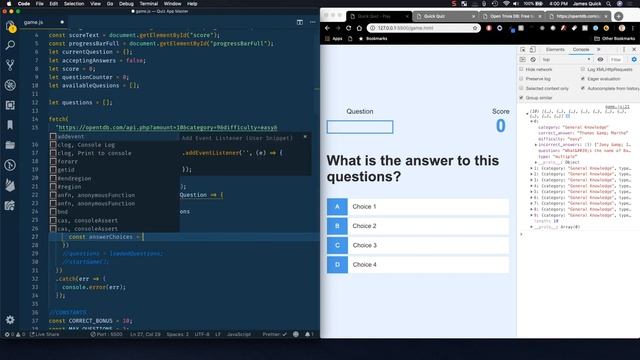Image resolution: width=640 pixels, height=360 pixels.
Task: Open the Debug menu in menu bar
Action: pos(126,4)
